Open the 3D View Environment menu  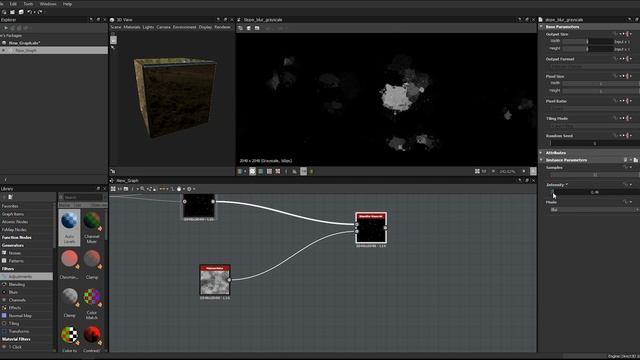click(x=184, y=27)
